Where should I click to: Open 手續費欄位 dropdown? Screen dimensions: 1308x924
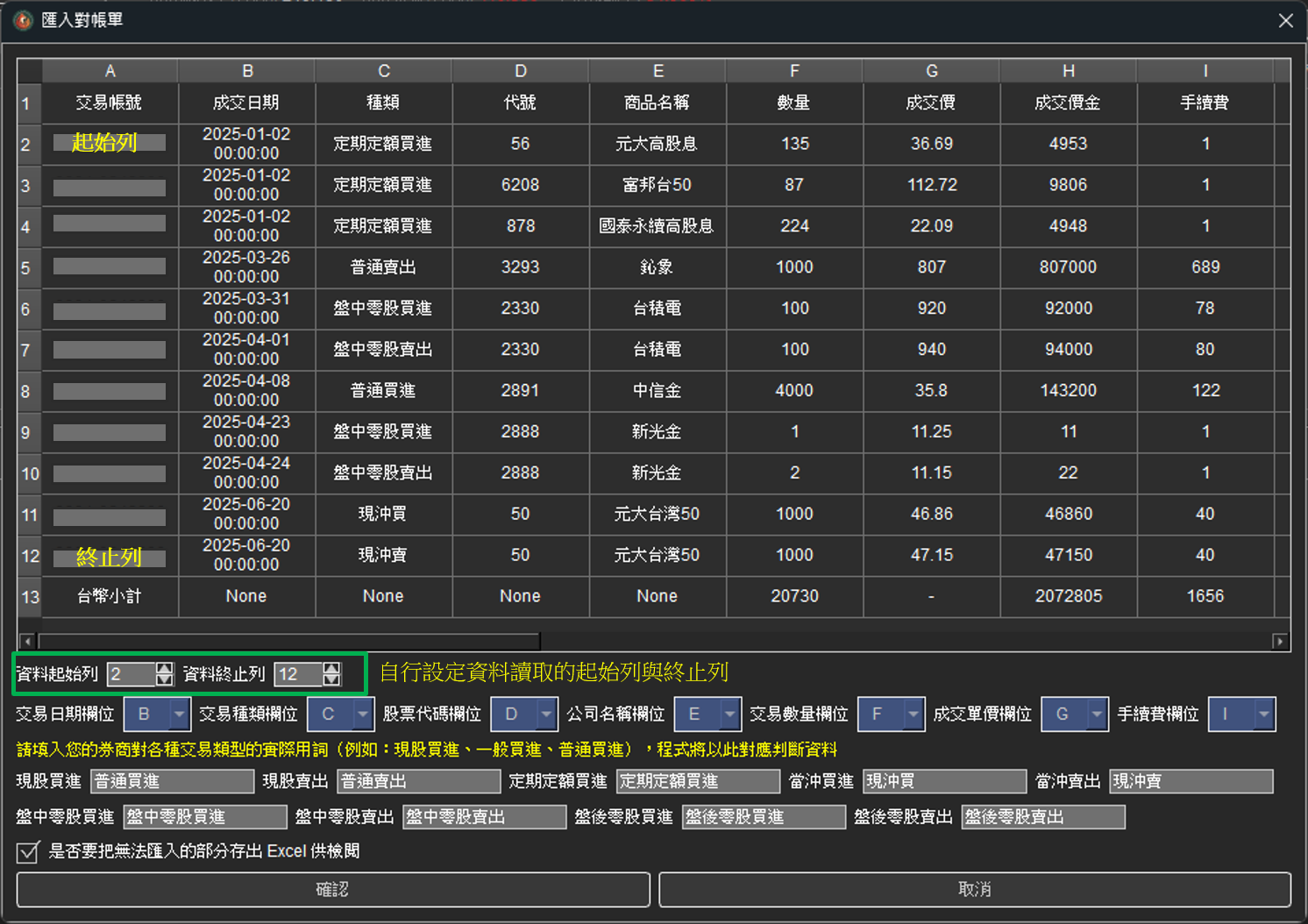point(1241,714)
